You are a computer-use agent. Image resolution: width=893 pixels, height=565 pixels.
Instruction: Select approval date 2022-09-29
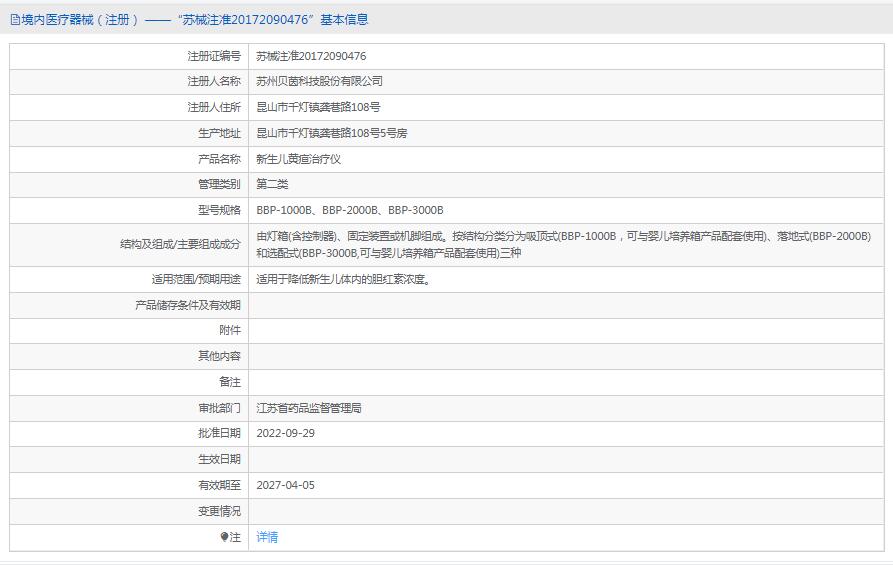click(285, 433)
